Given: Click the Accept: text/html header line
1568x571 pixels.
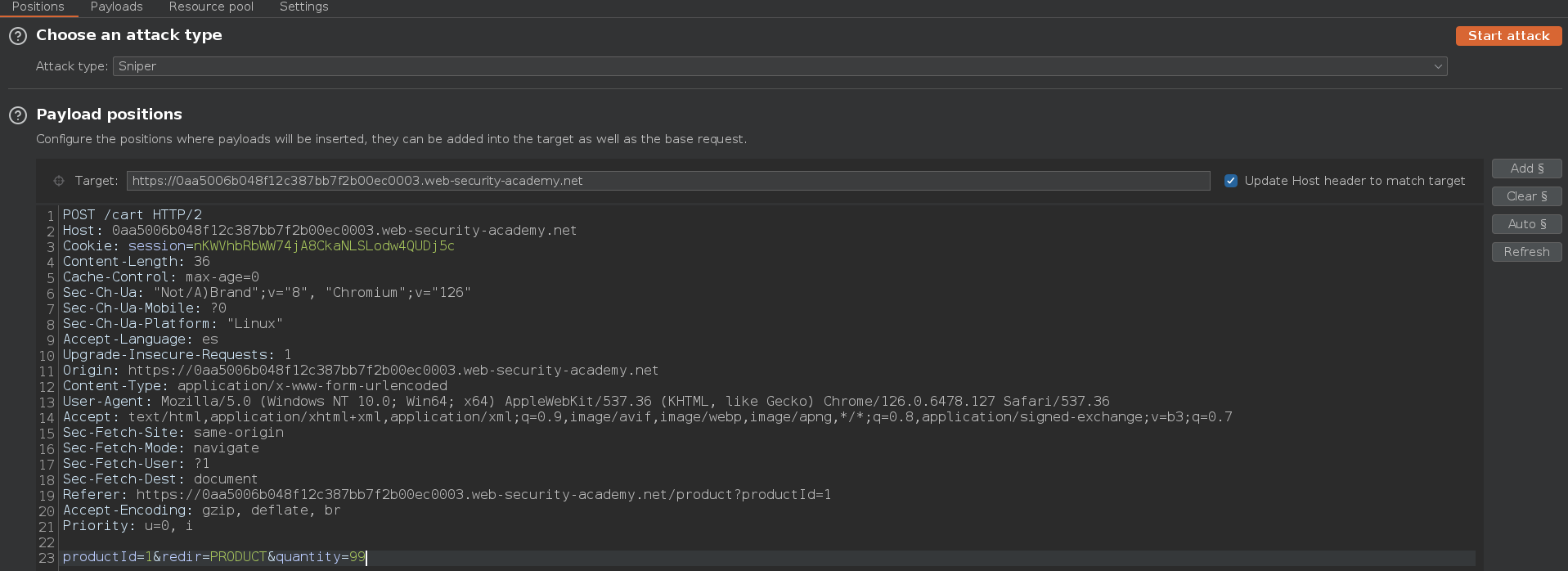Looking at the screenshot, I should click(x=648, y=417).
